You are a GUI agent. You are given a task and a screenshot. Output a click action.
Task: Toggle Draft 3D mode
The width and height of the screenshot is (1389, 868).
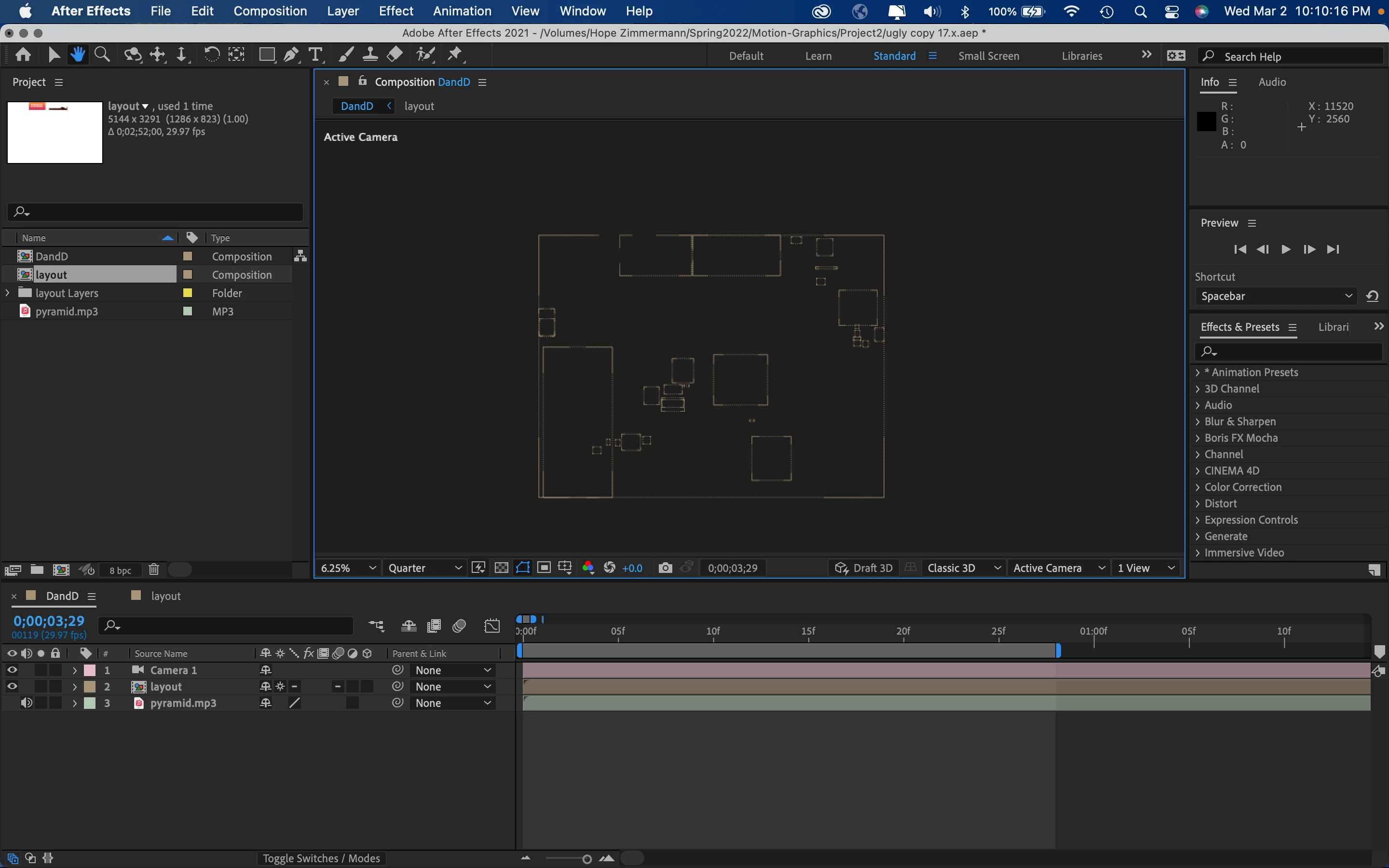click(x=864, y=568)
